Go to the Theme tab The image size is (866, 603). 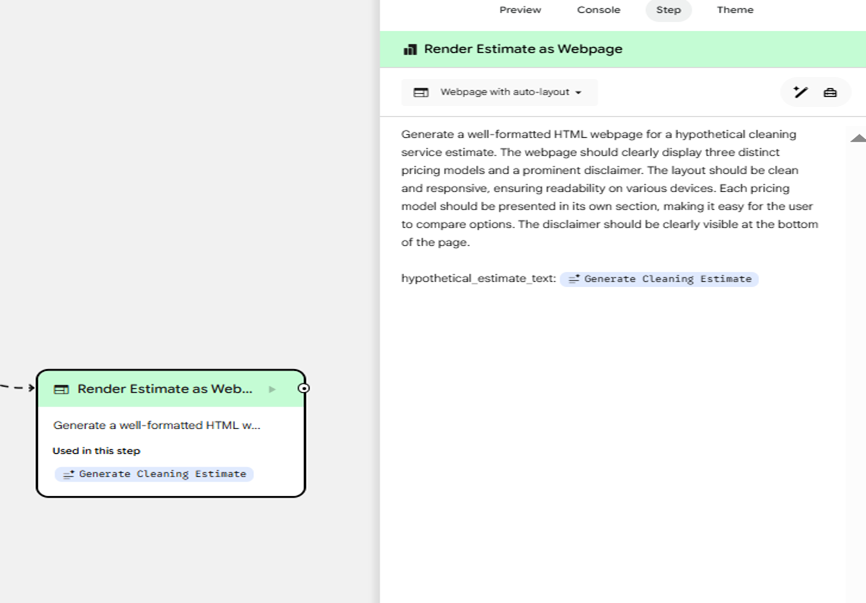point(735,10)
